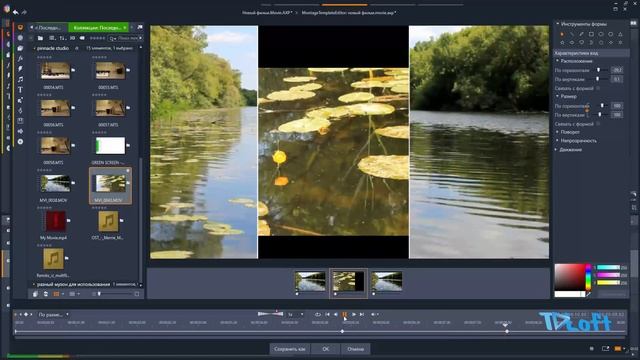The width and height of the screenshot is (640, 360).
Task: Collapse the size section
Action: pos(558,96)
